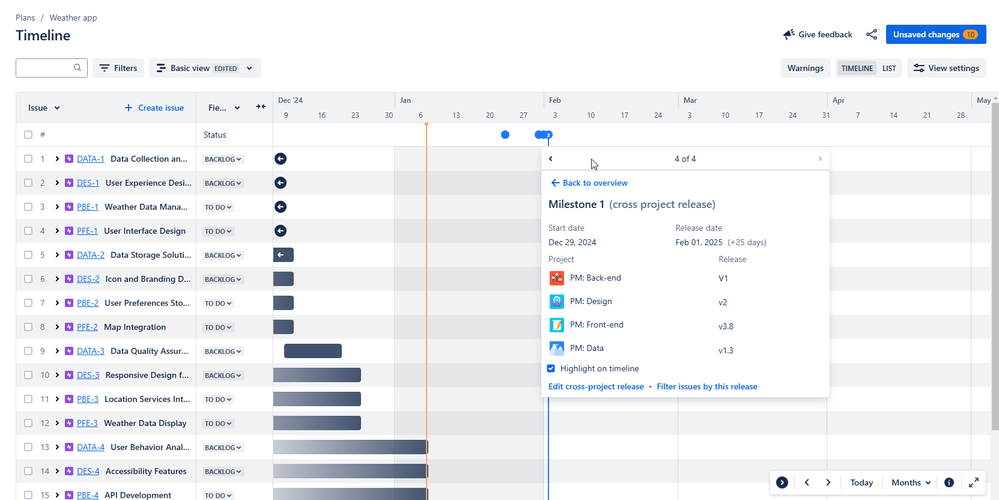This screenshot has width=999, height=500.
Task: Go to next release with right arrow
Action: click(820, 159)
